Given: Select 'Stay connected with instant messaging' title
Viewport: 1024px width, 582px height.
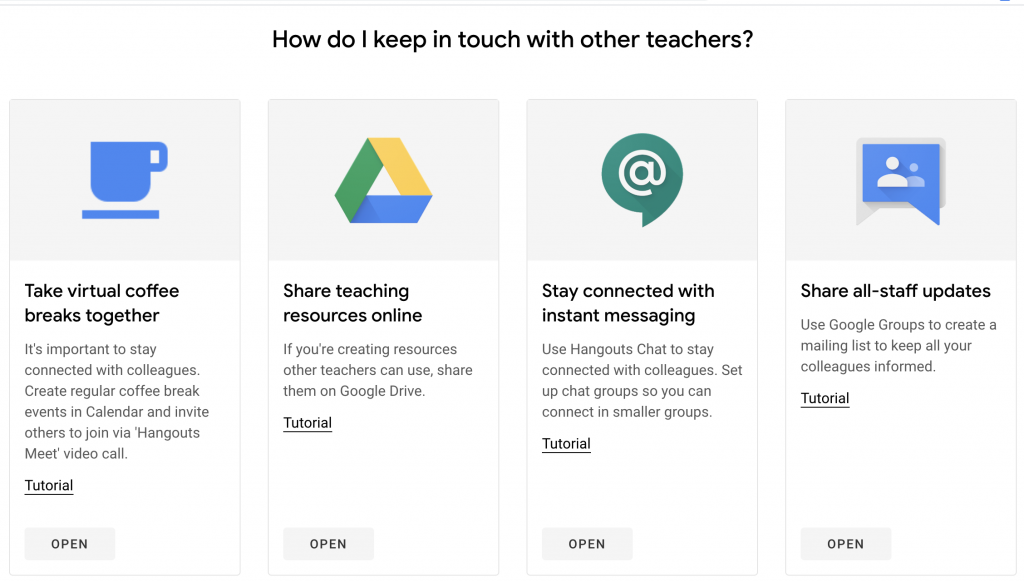Looking at the screenshot, I should coord(628,303).
